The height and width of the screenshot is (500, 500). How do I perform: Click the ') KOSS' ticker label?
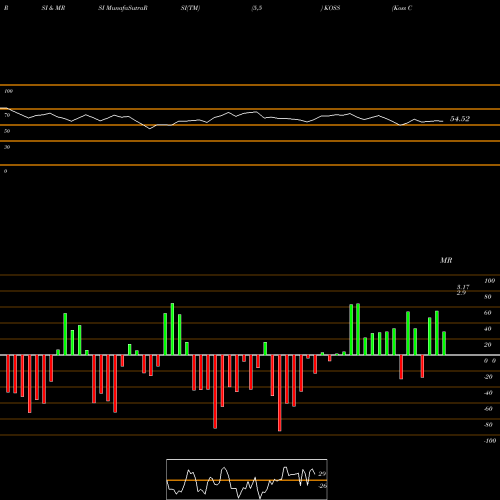coord(330,8)
